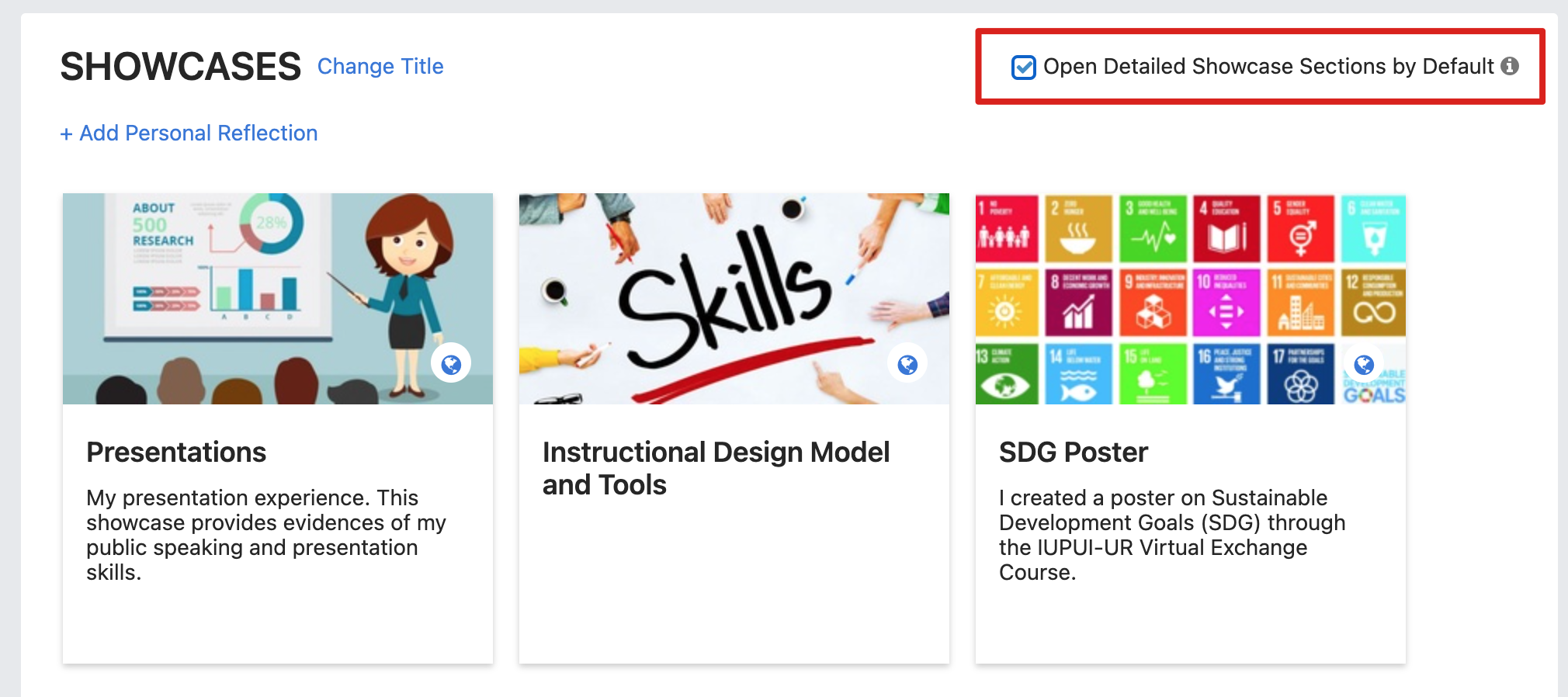1568x697 pixels.
Task: Uncheck Open Detailed Showcase Sections by Default
Action: 1023,68
